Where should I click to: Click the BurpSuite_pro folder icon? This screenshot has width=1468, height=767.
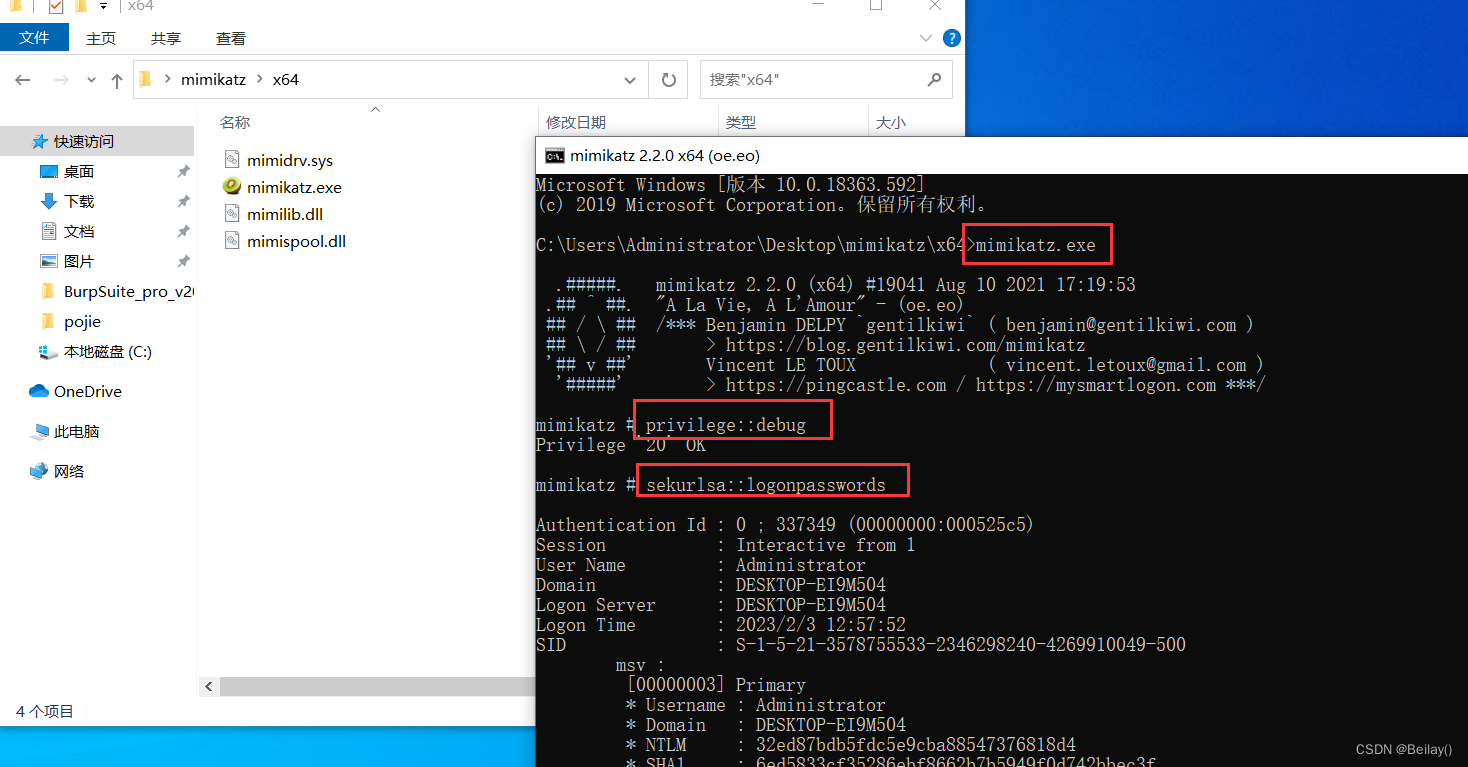(x=48, y=291)
